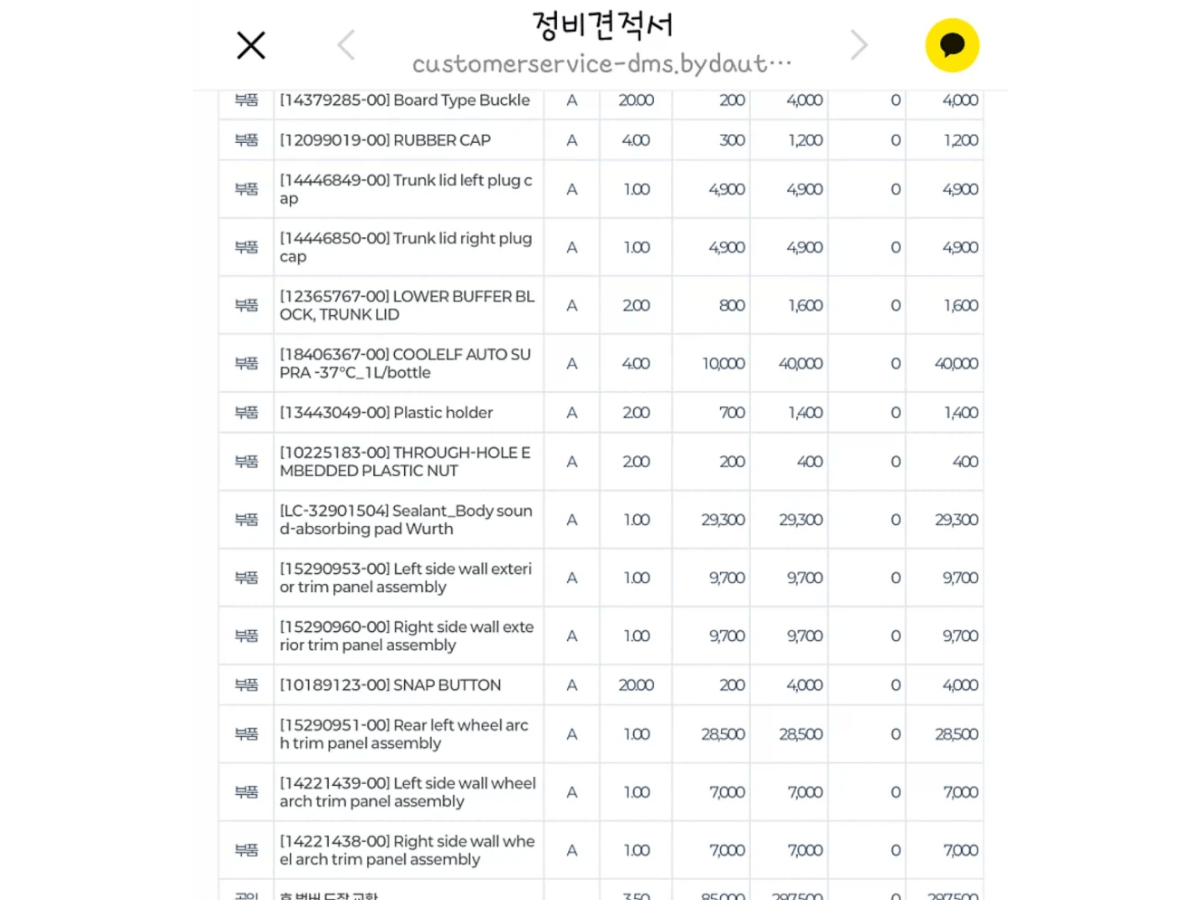The image size is (1200, 900).
Task: Select LOWER BUFFER BLOCK, TRUNK LID item
Action: tap(601, 305)
